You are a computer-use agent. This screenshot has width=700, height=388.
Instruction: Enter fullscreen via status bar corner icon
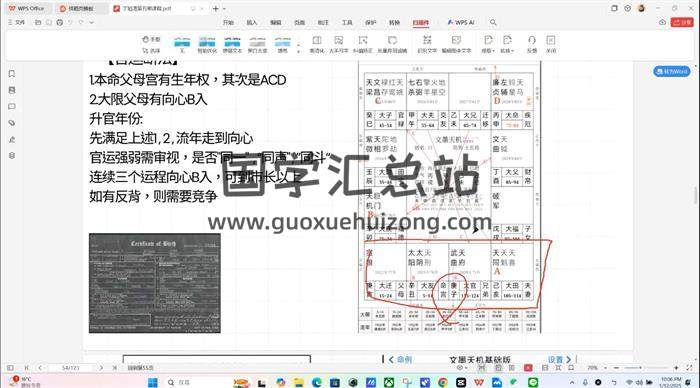coord(689,368)
